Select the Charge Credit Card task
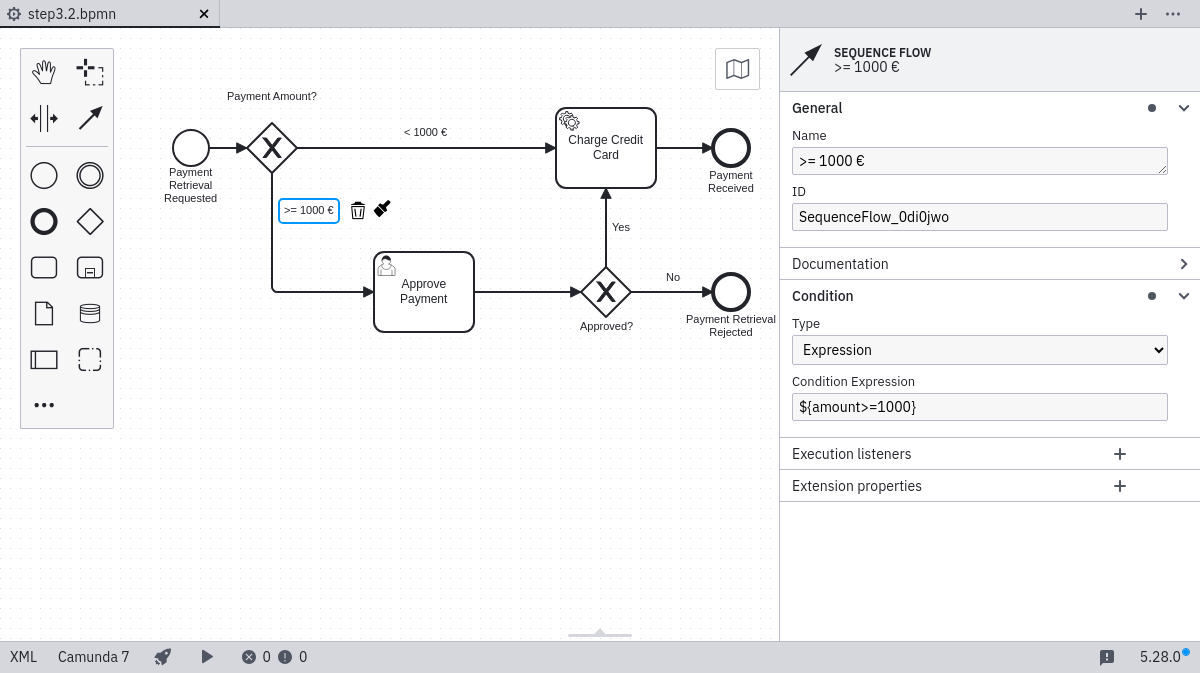This screenshot has width=1200, height=673. click(x=606, y=148)
